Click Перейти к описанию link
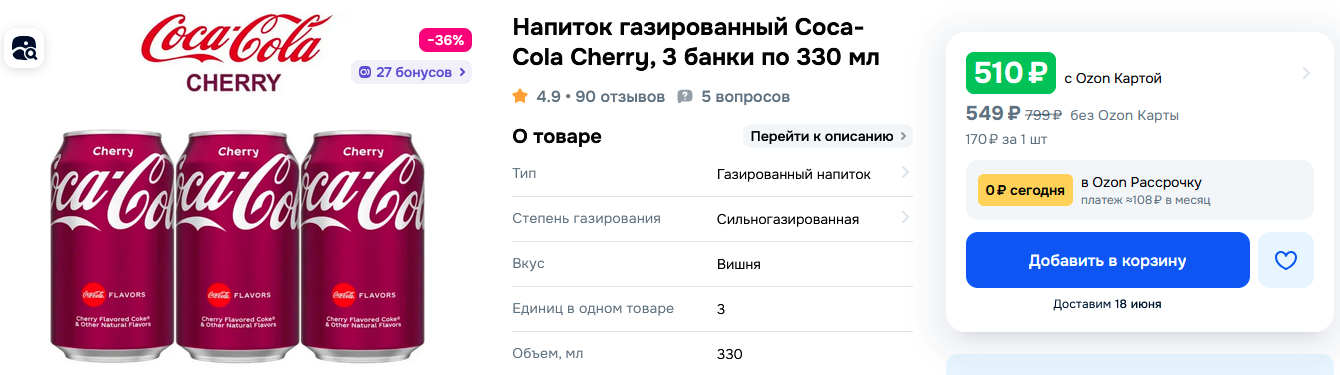Viewport: 1340px width, 375px height. 829,136
